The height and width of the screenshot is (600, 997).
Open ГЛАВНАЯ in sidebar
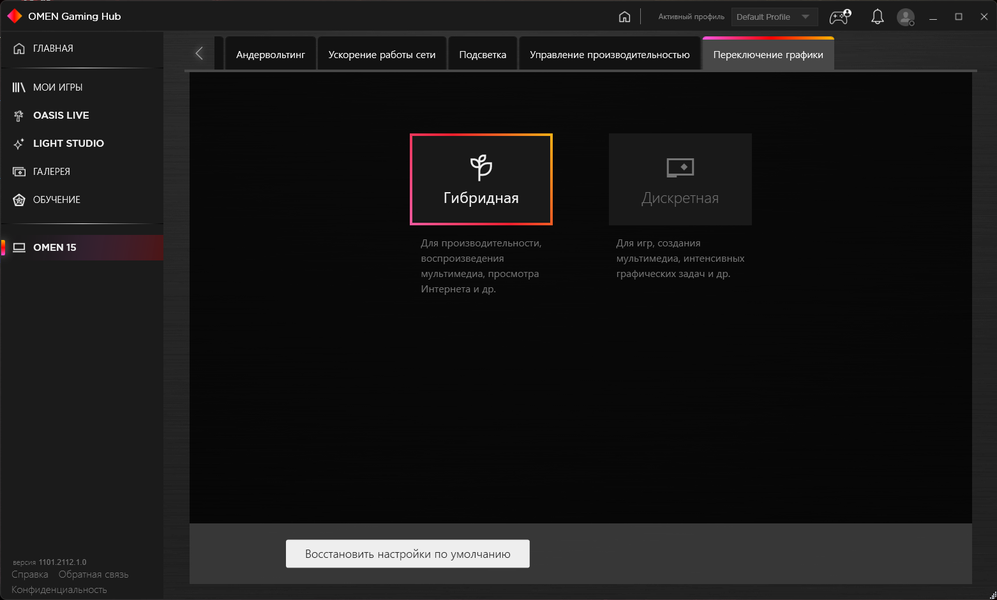coord(81,48)
